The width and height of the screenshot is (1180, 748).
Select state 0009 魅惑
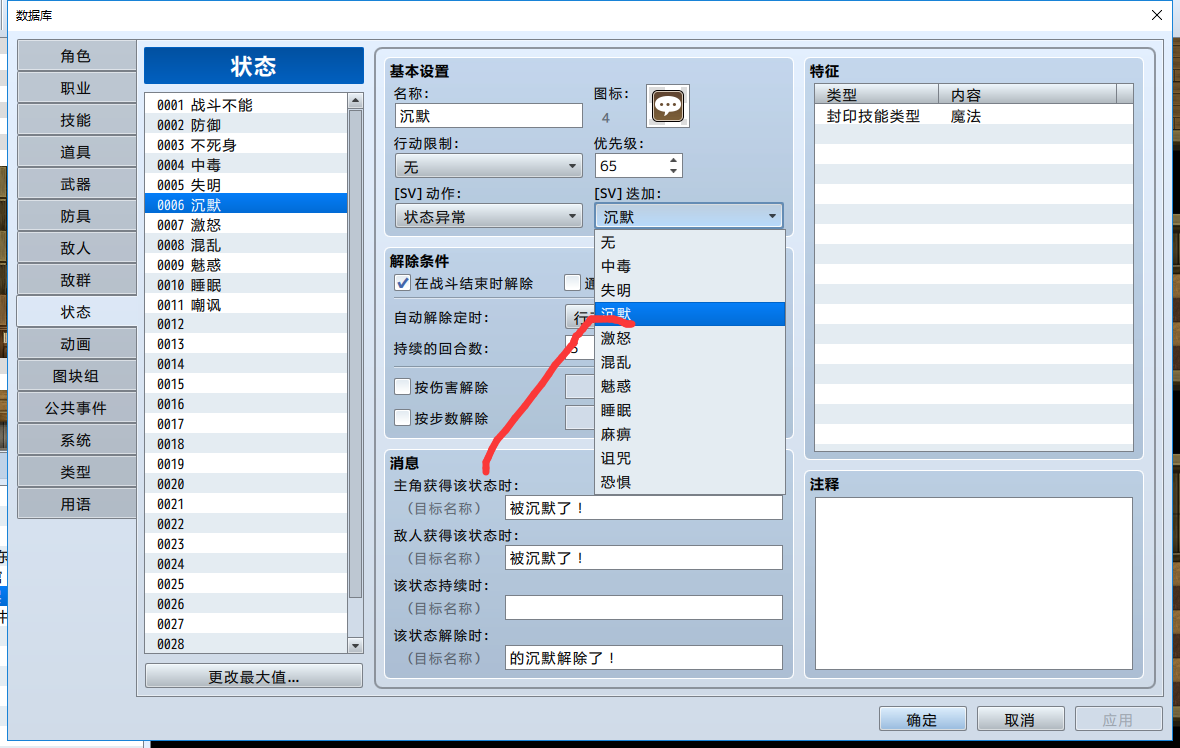(x=246, y=265)
